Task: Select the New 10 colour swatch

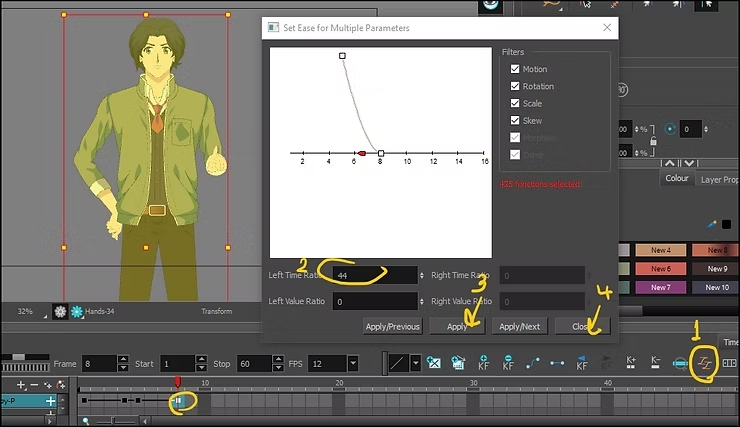Action: click(715, 287)
